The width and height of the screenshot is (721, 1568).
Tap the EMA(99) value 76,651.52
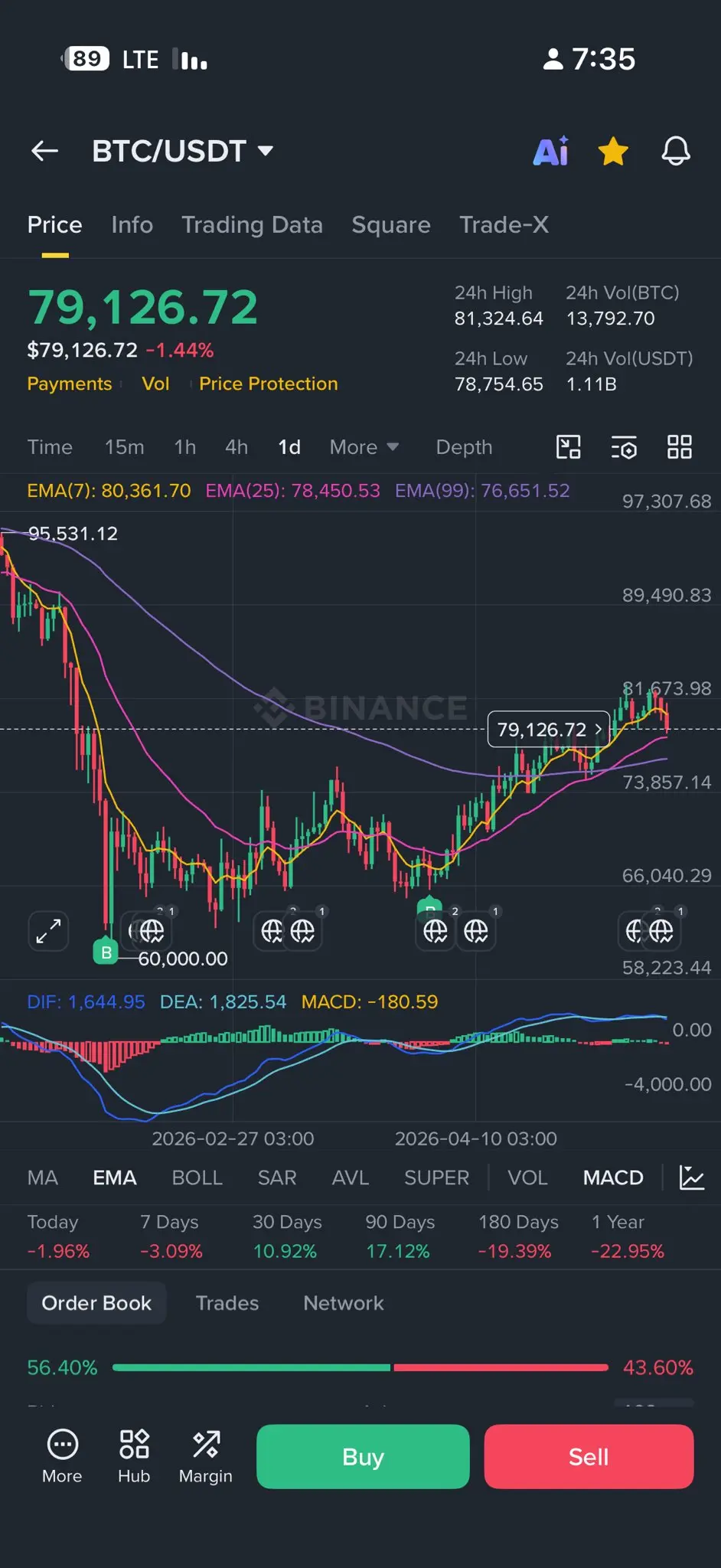coord(482,491)
